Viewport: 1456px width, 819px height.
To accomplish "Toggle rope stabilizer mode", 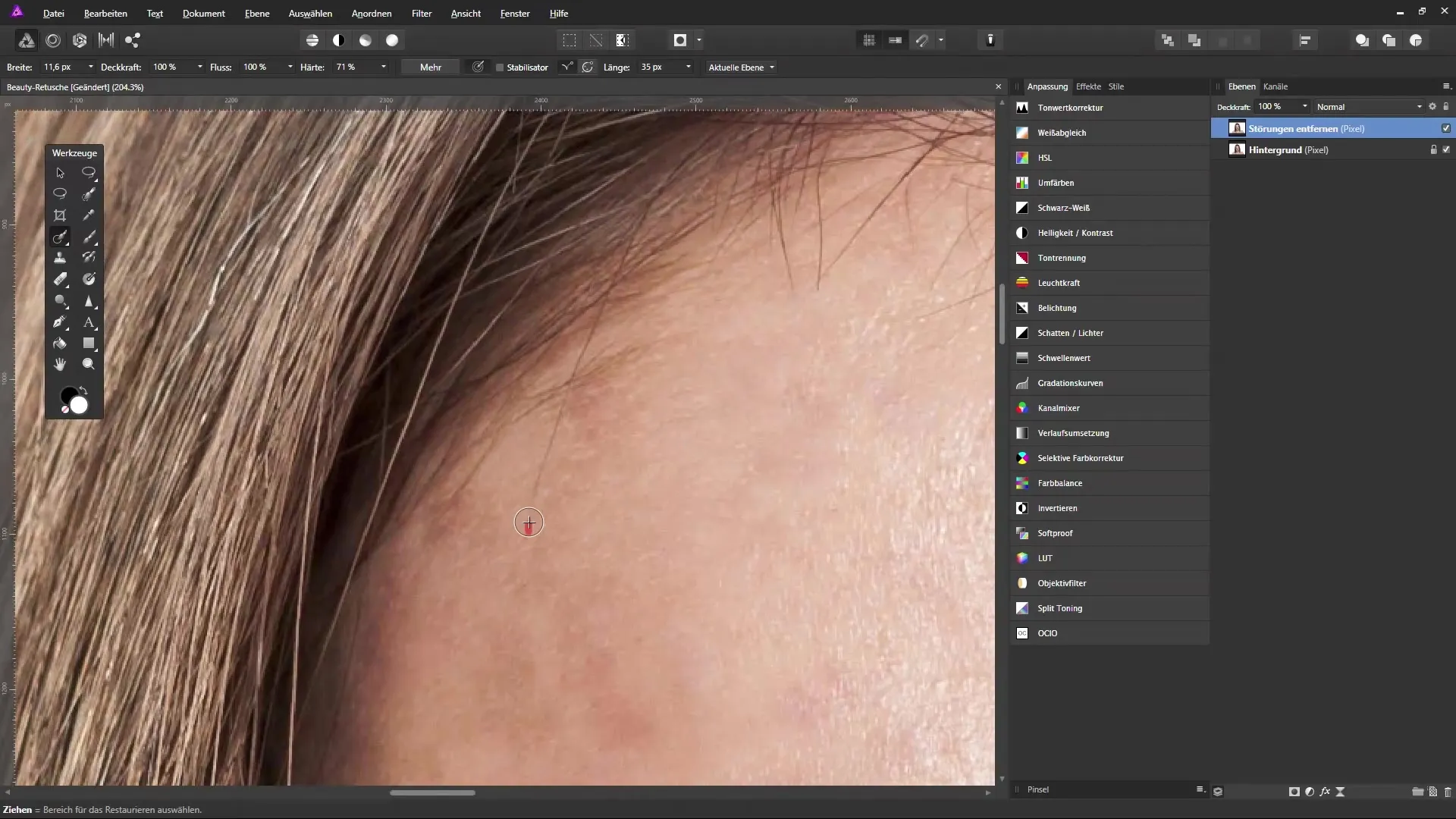I will click(x=566, y=67).
